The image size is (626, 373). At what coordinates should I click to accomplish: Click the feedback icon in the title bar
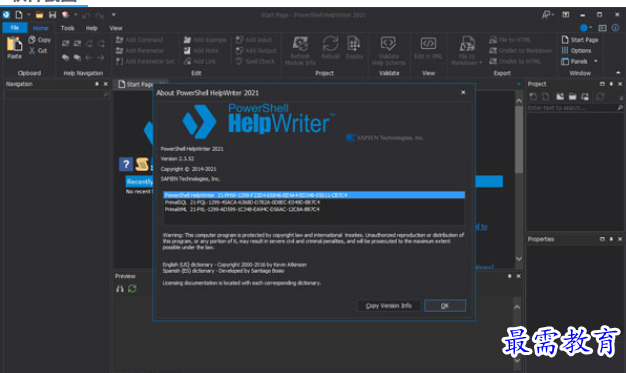click(547, 15)
